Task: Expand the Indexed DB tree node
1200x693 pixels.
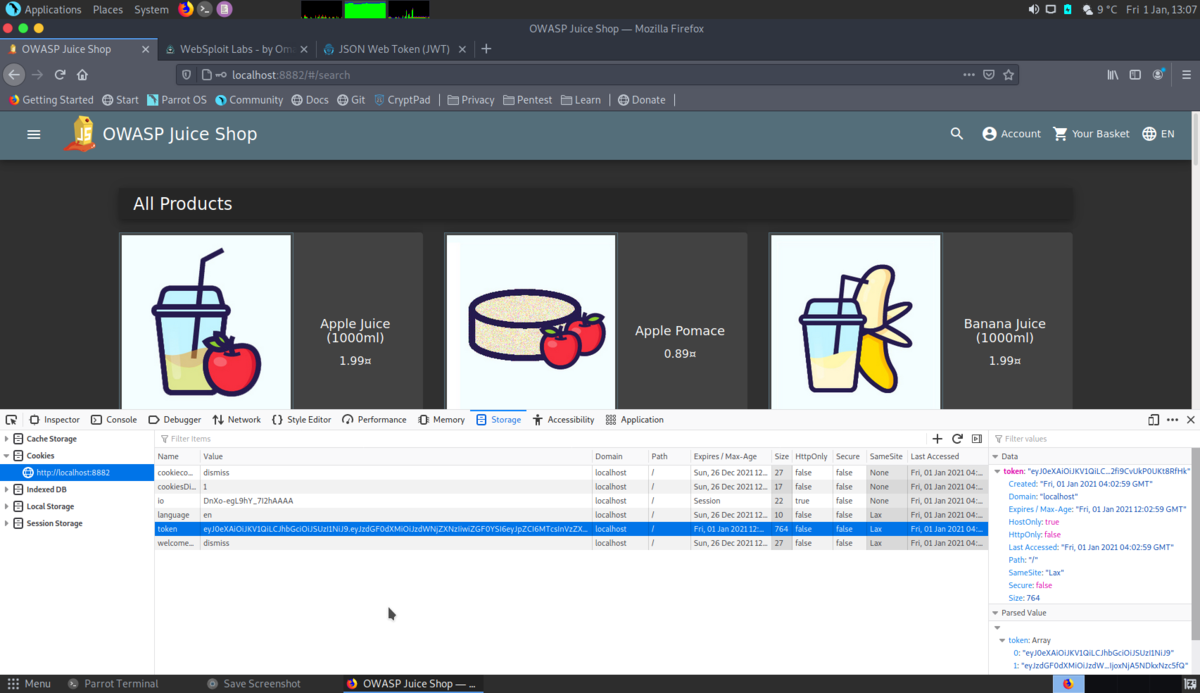Action: tap(7, 490)
